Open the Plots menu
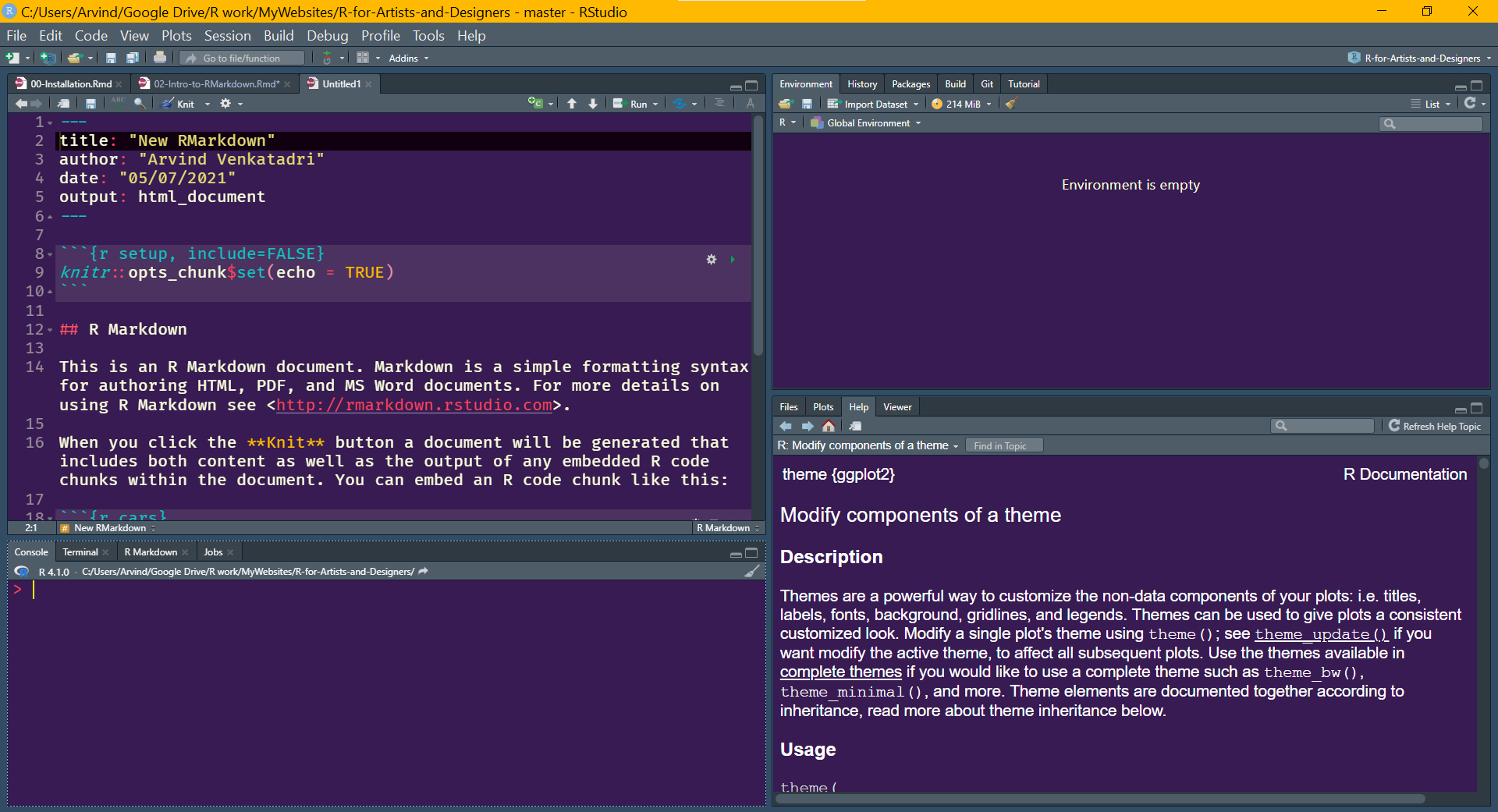This screenshot has height=812, width=1498. point(176,36)
